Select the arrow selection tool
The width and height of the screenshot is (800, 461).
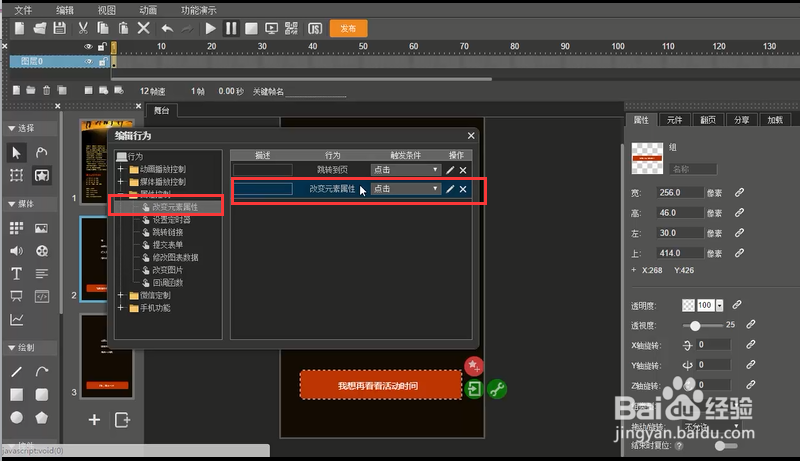(16, 152)
